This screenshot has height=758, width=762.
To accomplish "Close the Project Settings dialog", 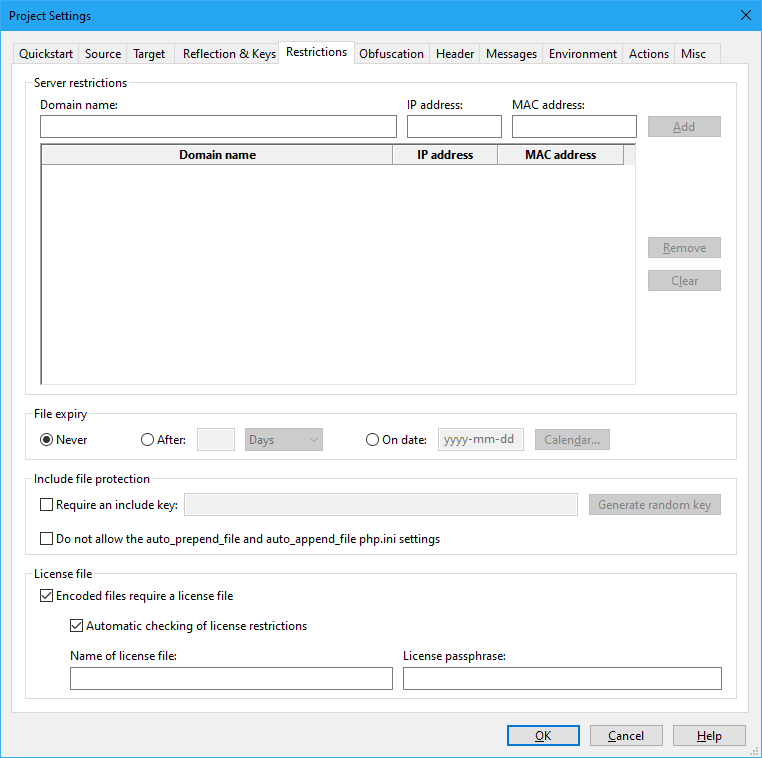I will click(x=745, y=15).
